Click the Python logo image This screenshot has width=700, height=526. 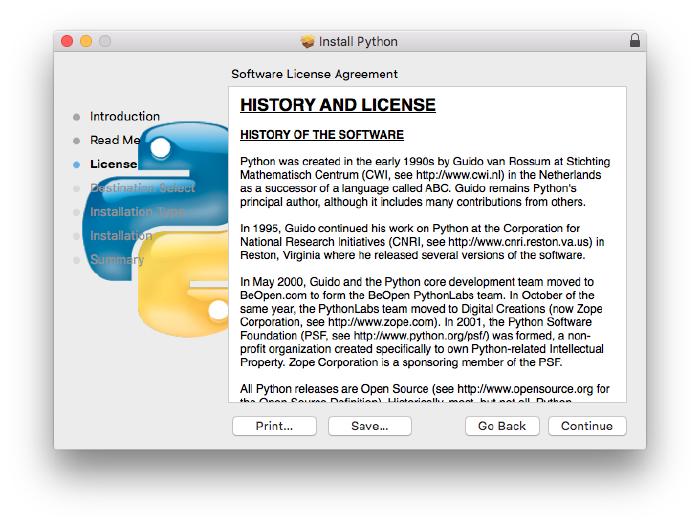(156, 229)
